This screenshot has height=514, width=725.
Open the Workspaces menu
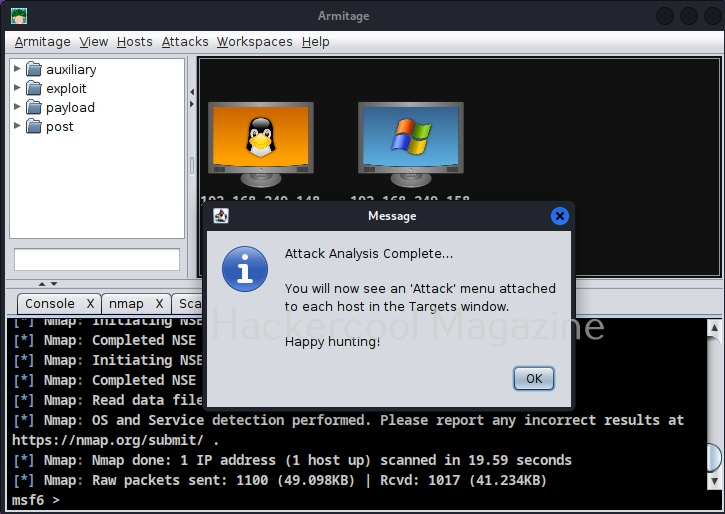tap(255, 42)
